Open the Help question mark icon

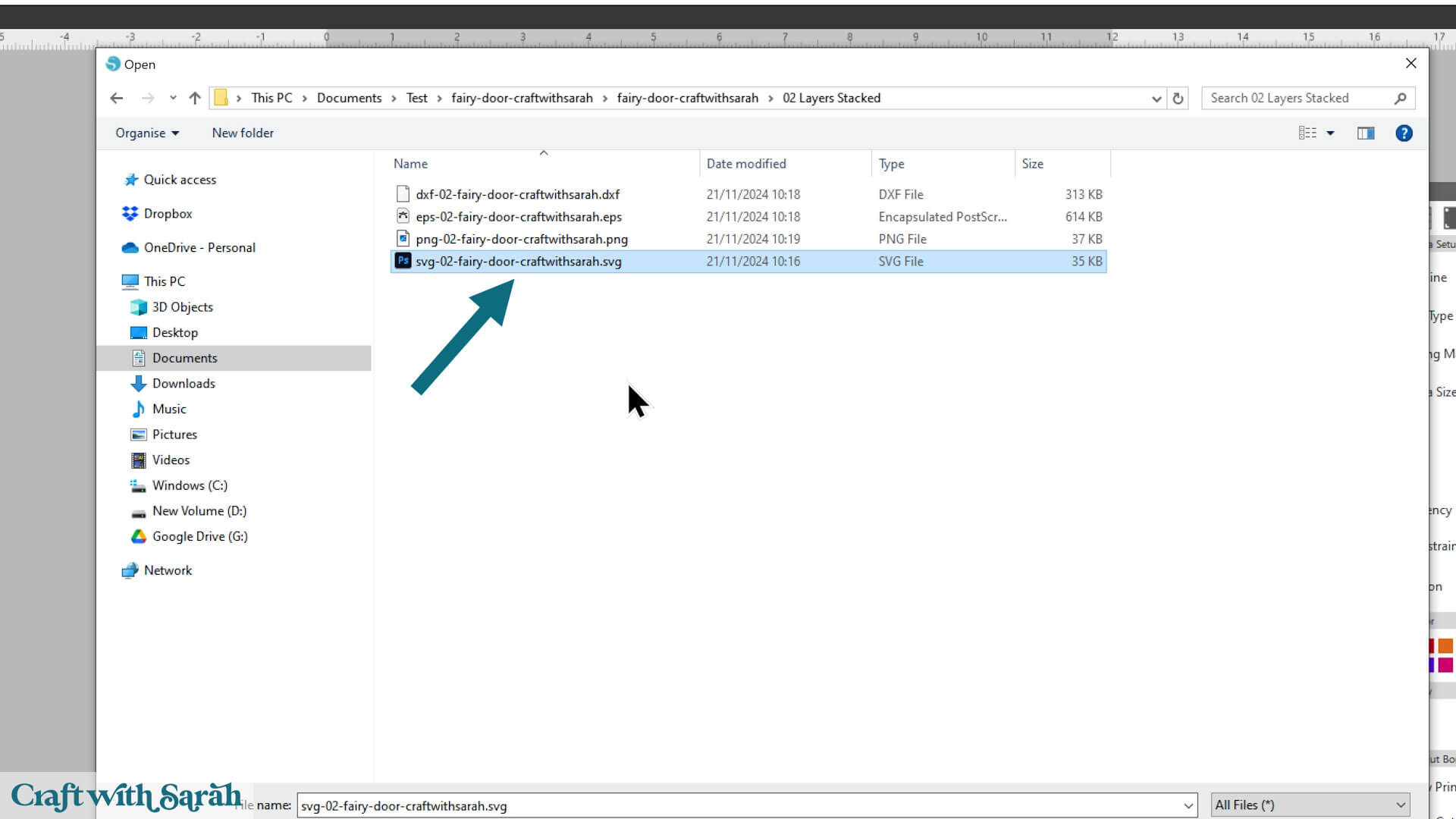coord(1404,133)
